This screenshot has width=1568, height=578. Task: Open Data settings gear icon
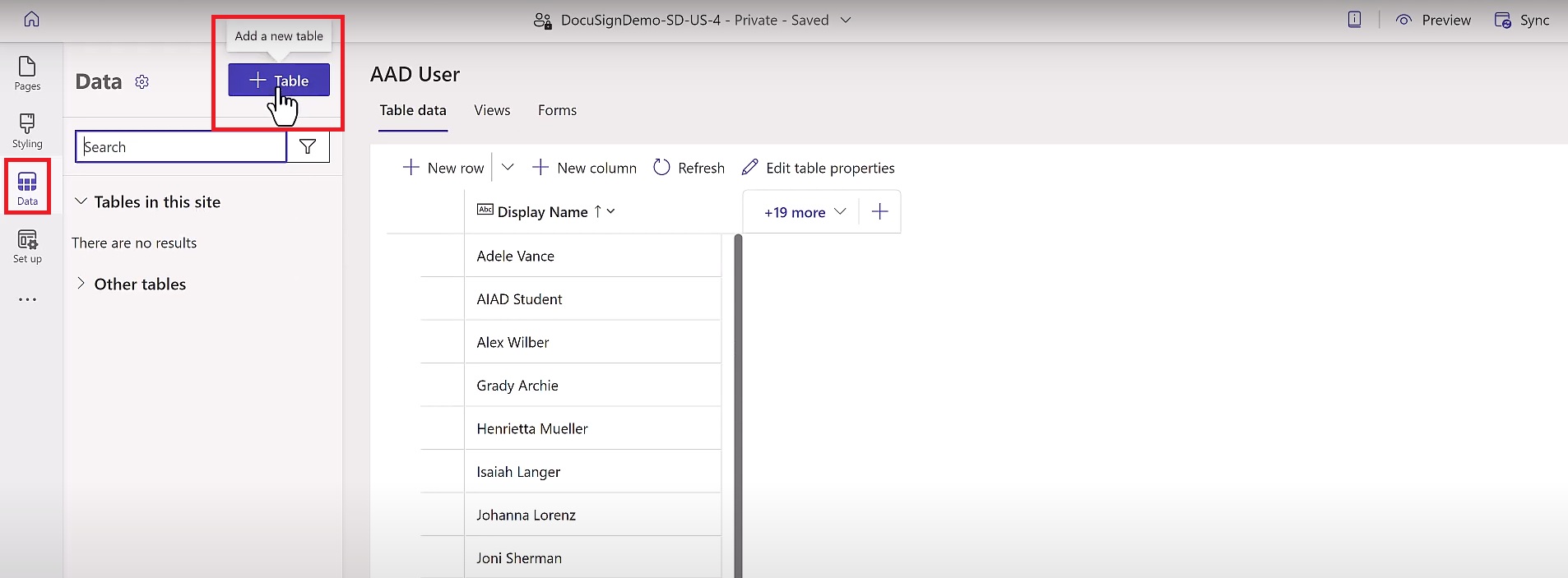(x=142, y=82)
